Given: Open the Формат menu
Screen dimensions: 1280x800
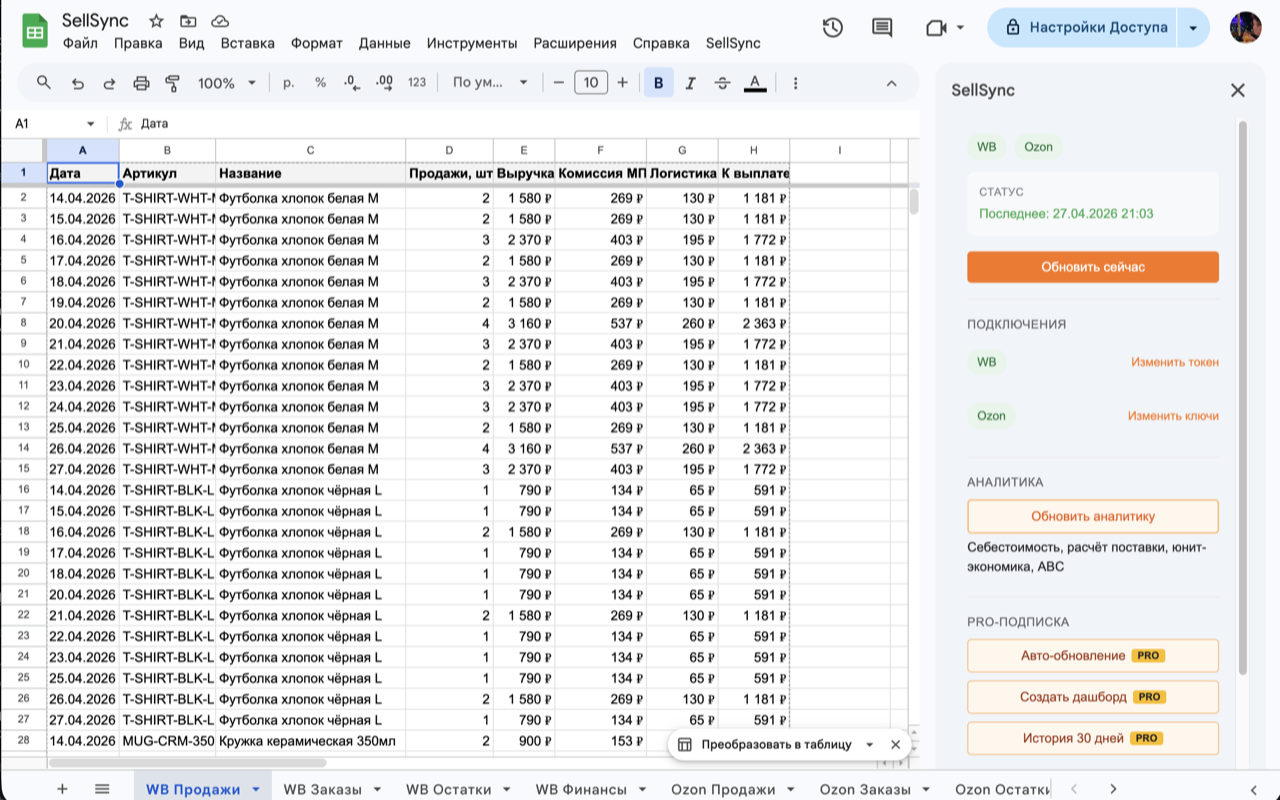Looking at the screenshot, I should tap(317, 43).
